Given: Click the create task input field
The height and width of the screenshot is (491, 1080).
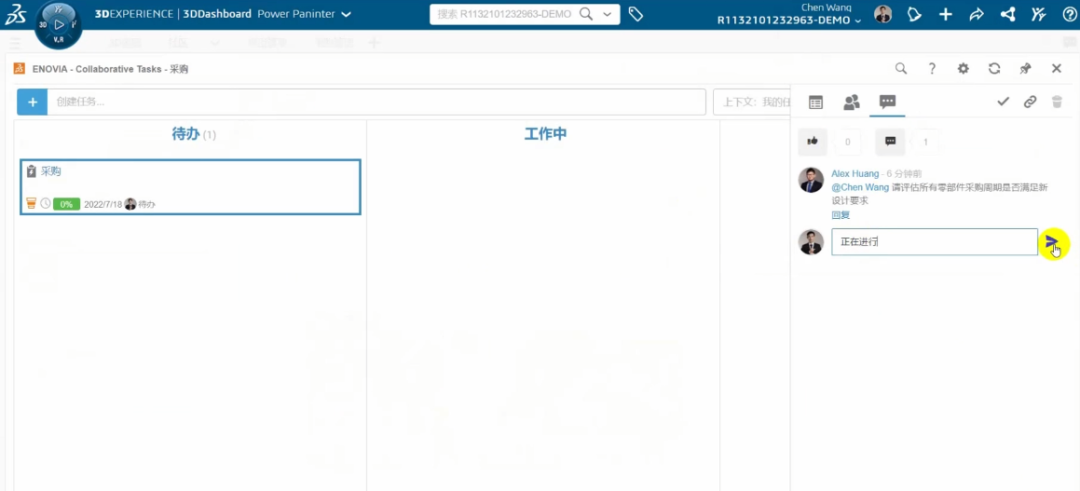Looking at the screenshot, I should click(x=376, y=102).
